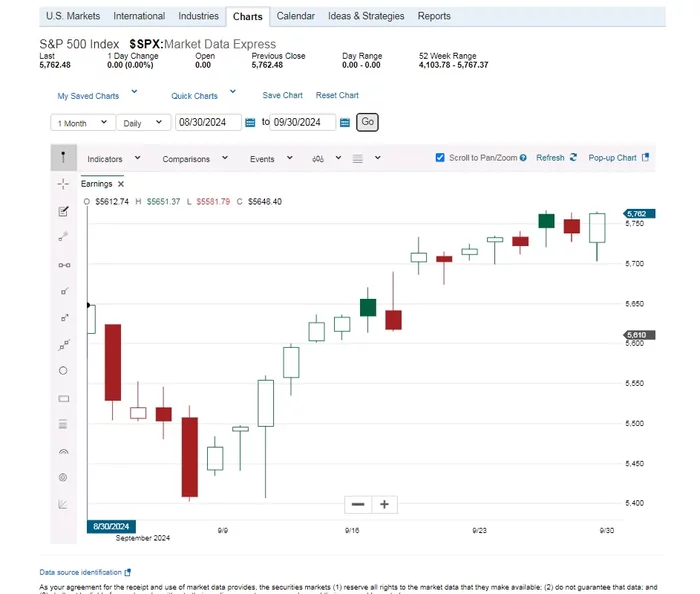
Task: Select the Fibonacci retracement lines tool
Action: pyautogui.click(x=63, y=424)
